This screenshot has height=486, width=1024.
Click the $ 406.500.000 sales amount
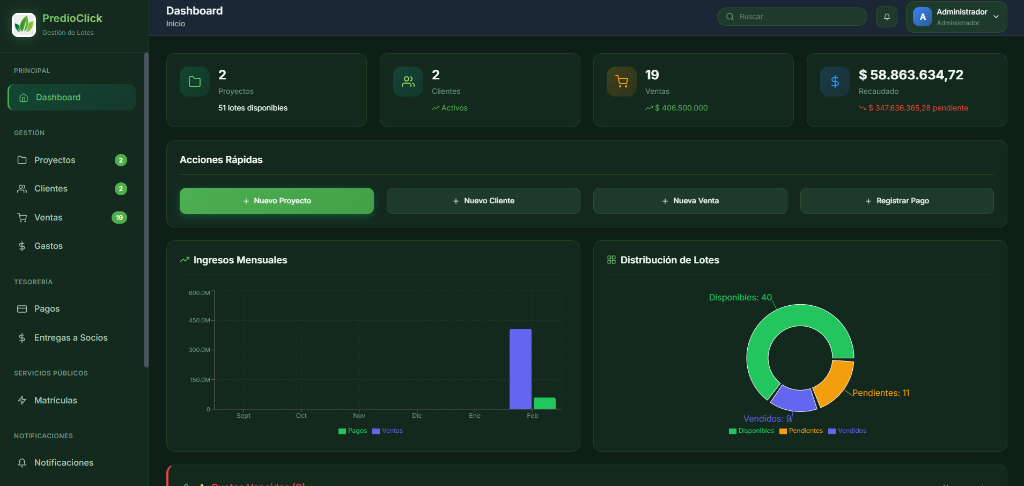(x=681, y=108)
